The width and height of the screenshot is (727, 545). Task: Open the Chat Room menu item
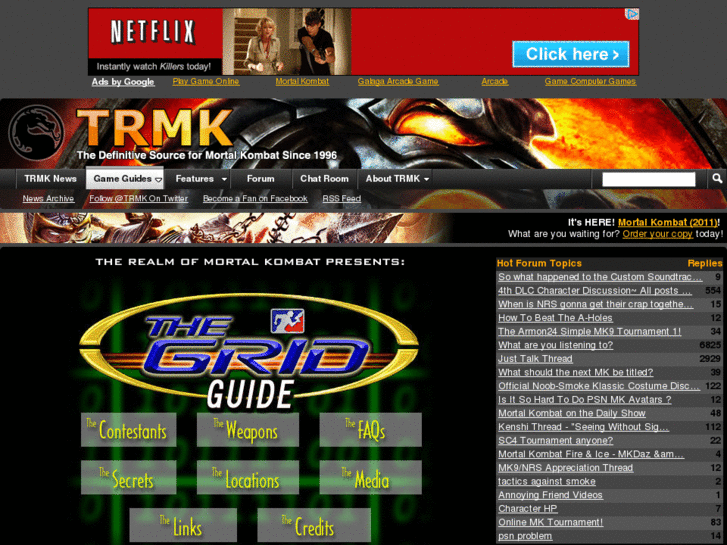click(x=324, y=179)
